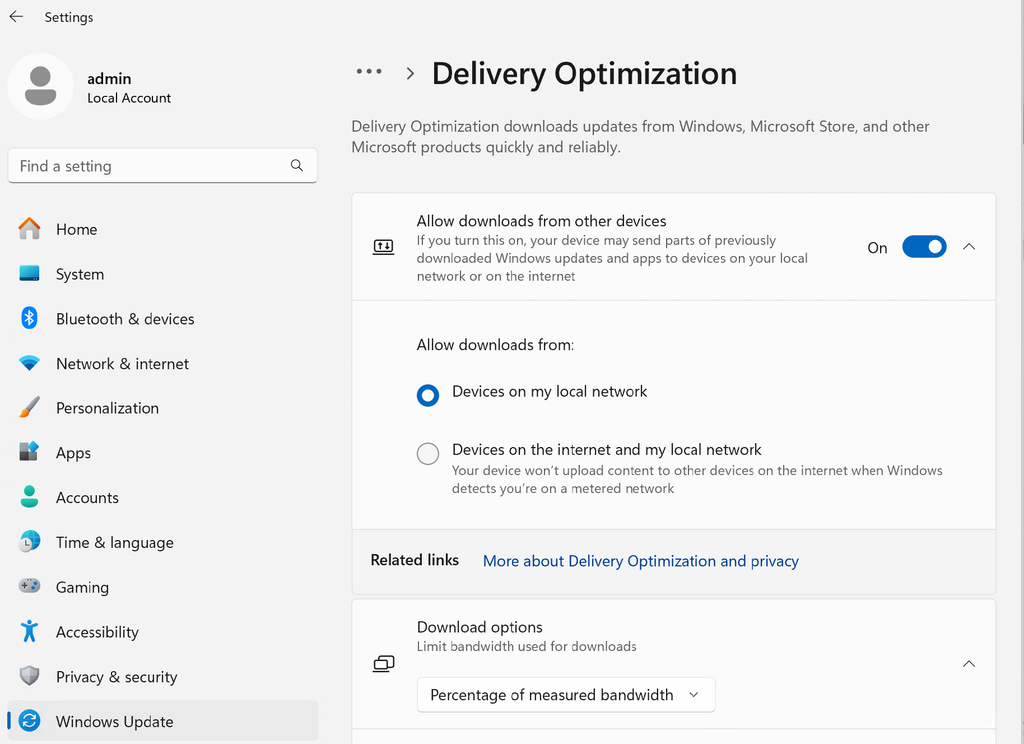Screen dimensions: 1024x744
Task: Click the Accounts person icon
Action: coord(29,497)
